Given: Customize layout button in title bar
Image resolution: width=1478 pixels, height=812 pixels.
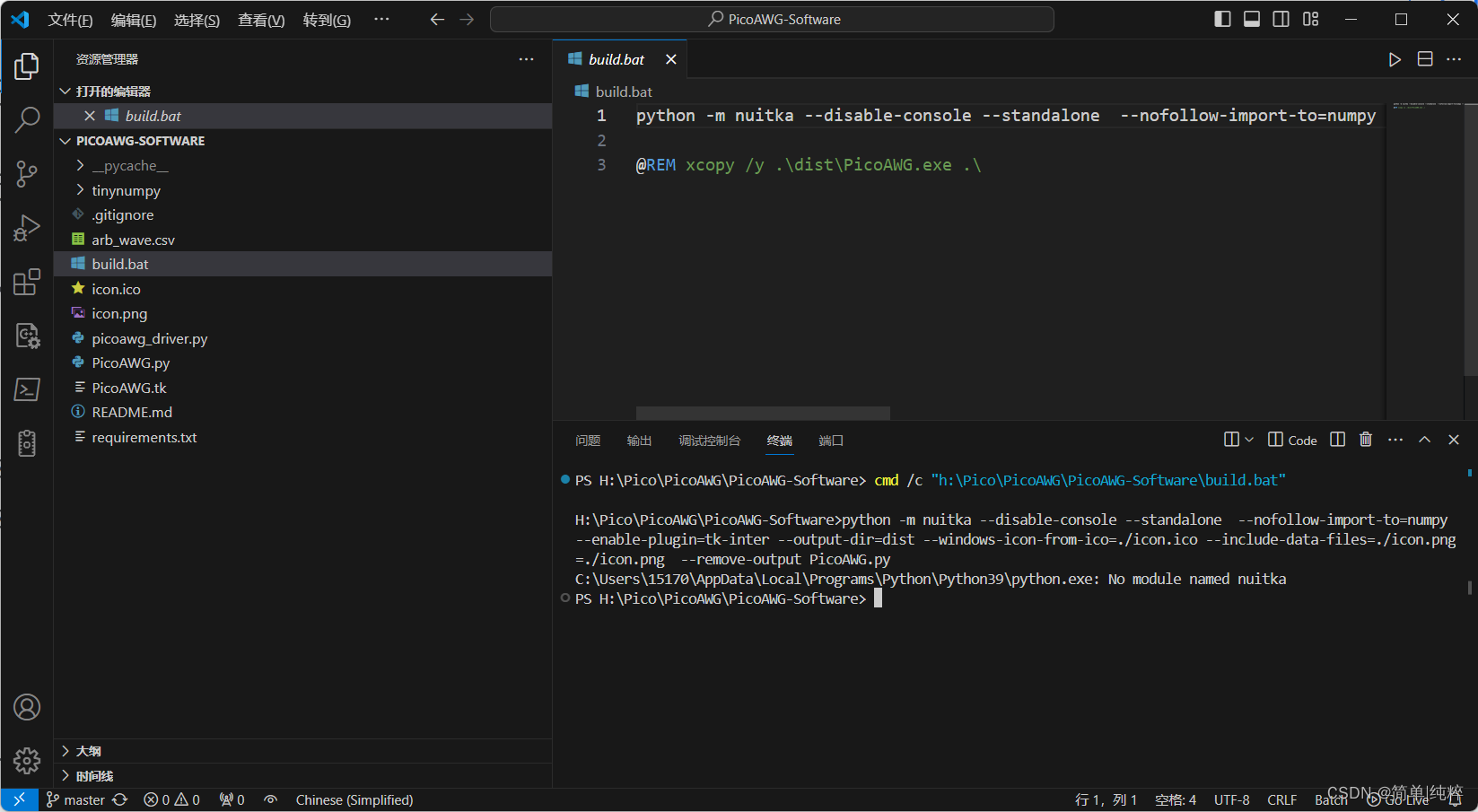Looking at the screenshot, I should tap(1311, 20).
